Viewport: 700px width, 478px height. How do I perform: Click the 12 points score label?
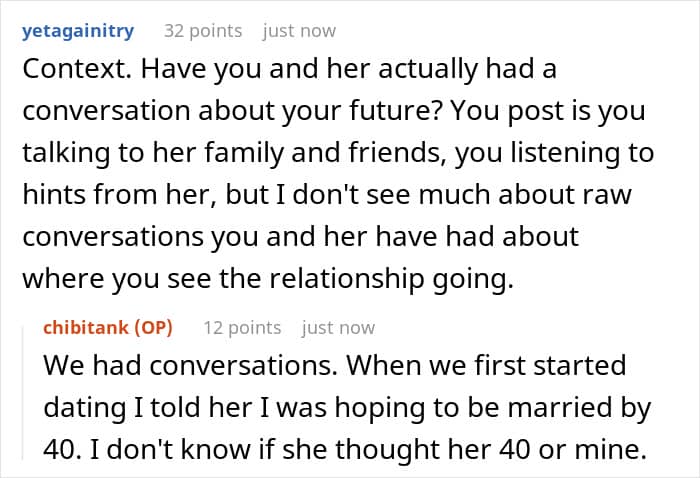tap(242, 328)
